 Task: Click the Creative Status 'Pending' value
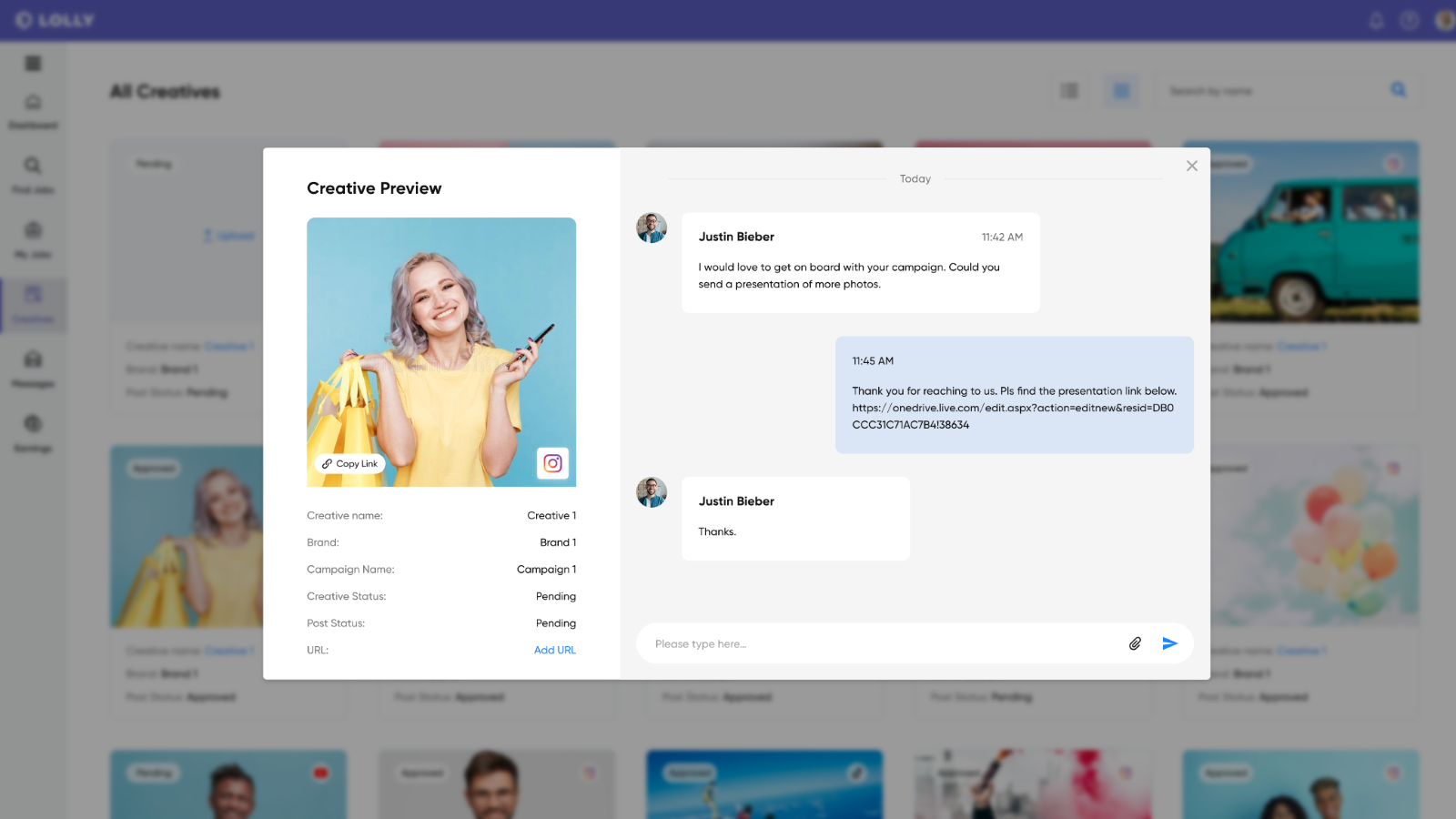[x=556, y=596]
